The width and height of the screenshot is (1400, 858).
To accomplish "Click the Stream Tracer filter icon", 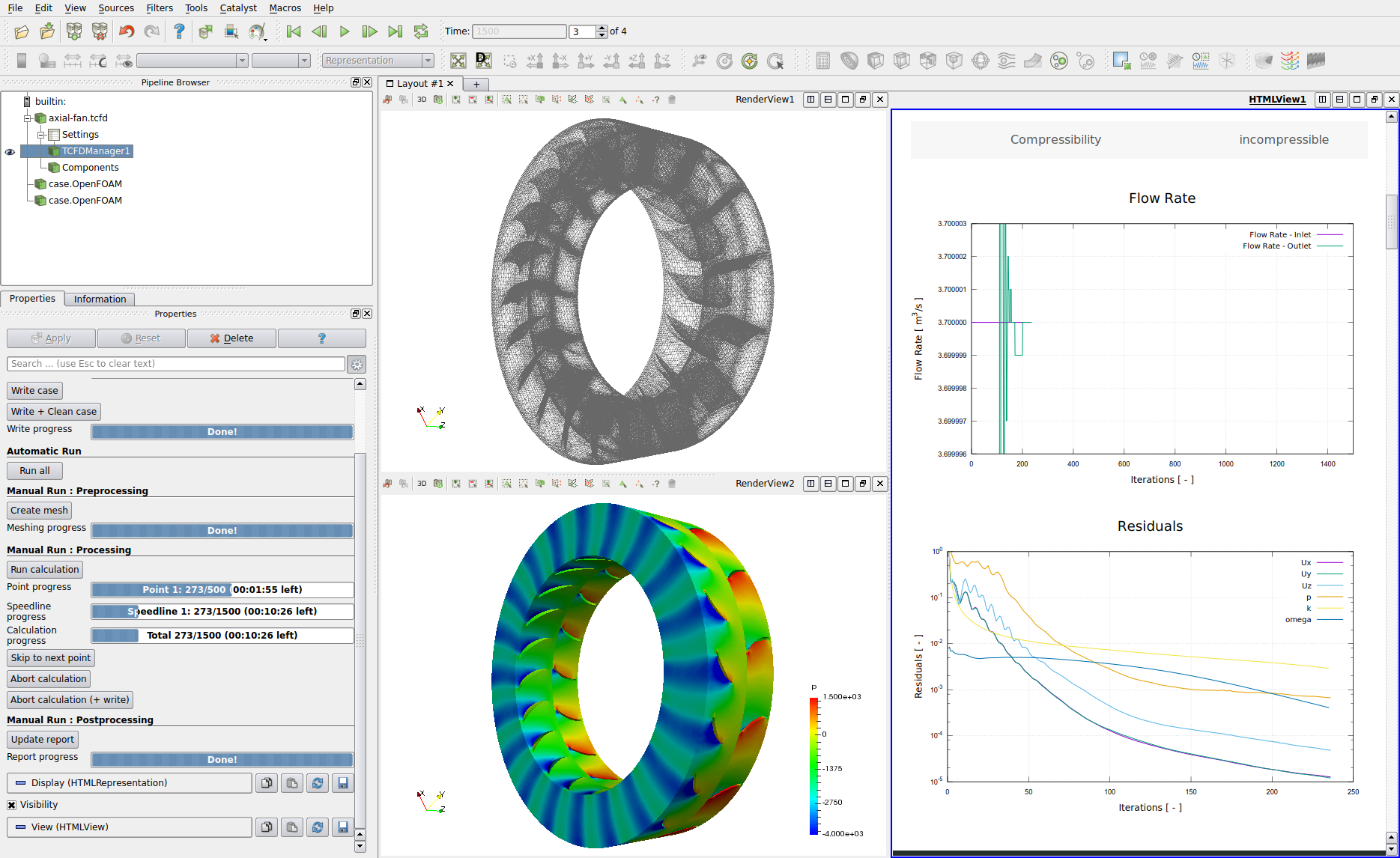I will tap(1006, 61).
